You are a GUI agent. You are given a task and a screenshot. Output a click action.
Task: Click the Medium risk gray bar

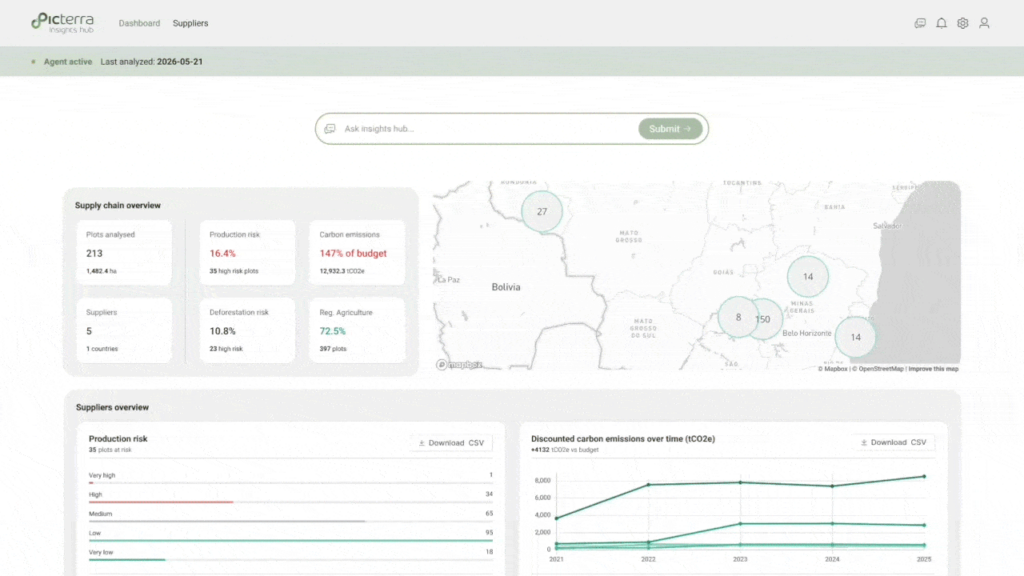(x=227, y=521)
